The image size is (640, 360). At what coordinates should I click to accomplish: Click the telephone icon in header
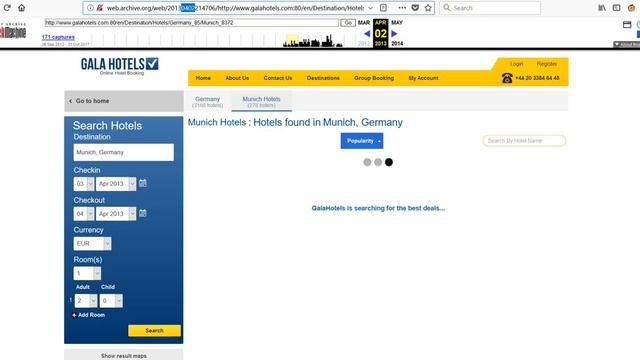[507, 78]
